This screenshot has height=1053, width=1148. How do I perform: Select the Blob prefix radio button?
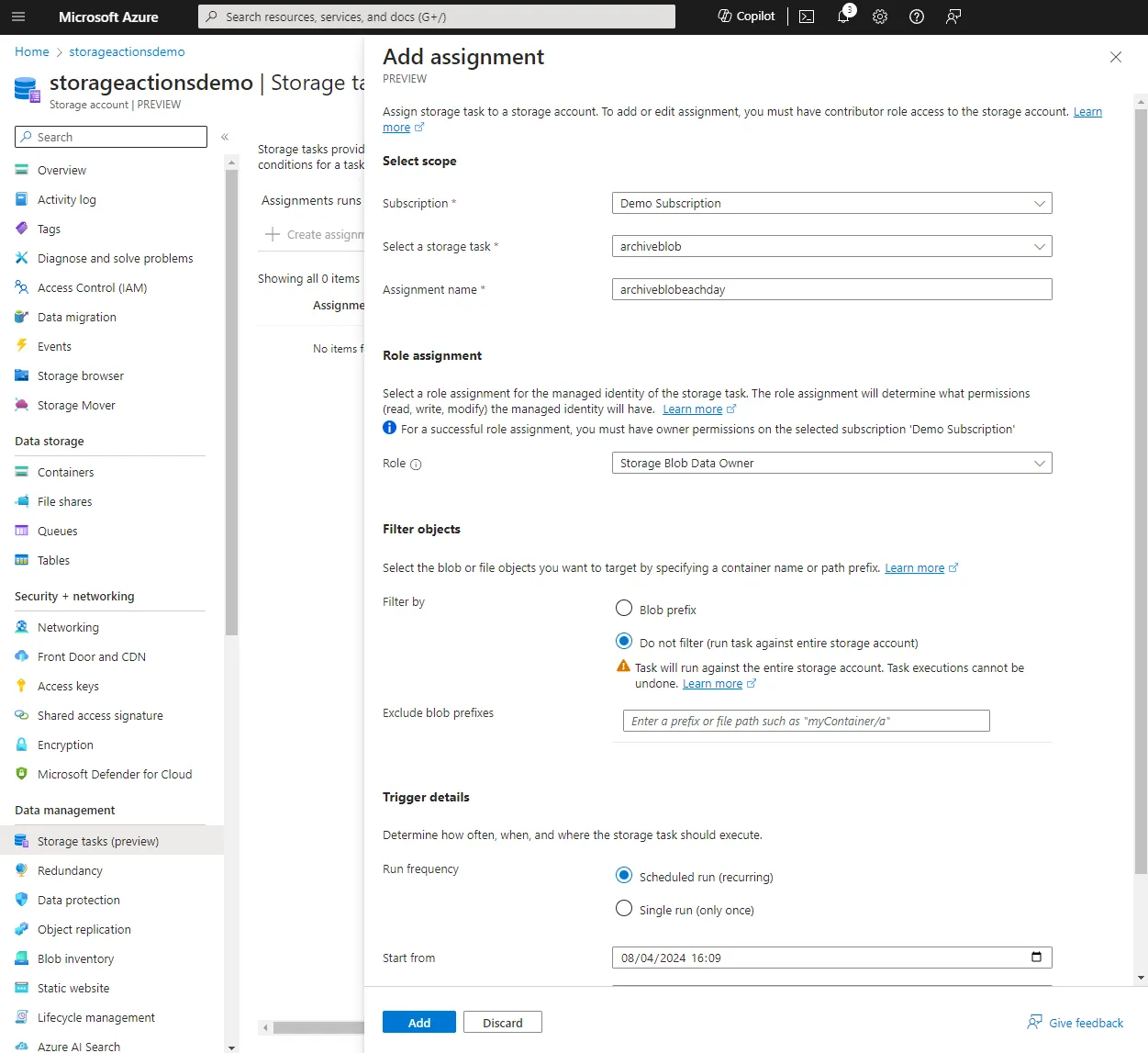pyautogui.click(x=624, y=609)
